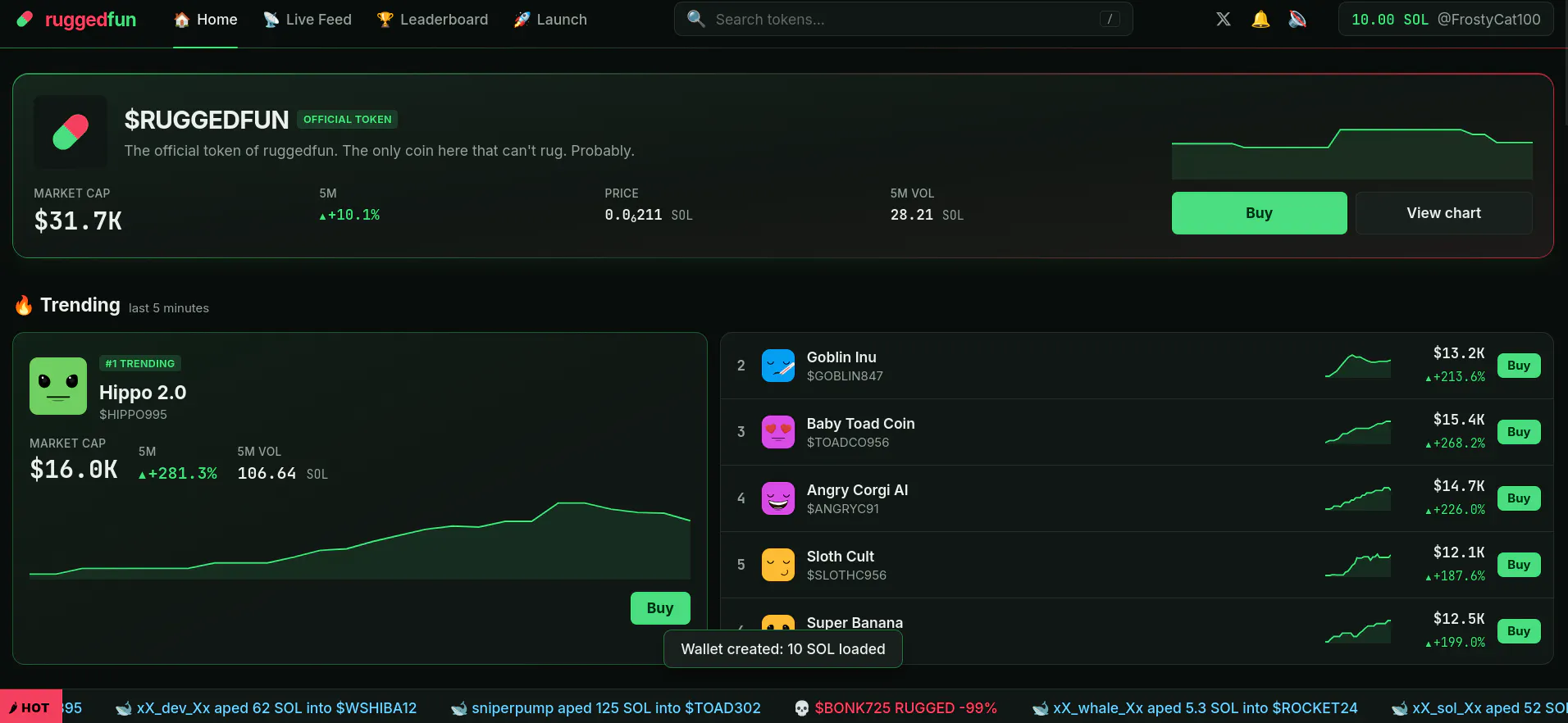Image resolution: width=1568 pixels, height=723 pixels.
Task: Open the Angry Corgi AI token name
Action: coord(857,490)
